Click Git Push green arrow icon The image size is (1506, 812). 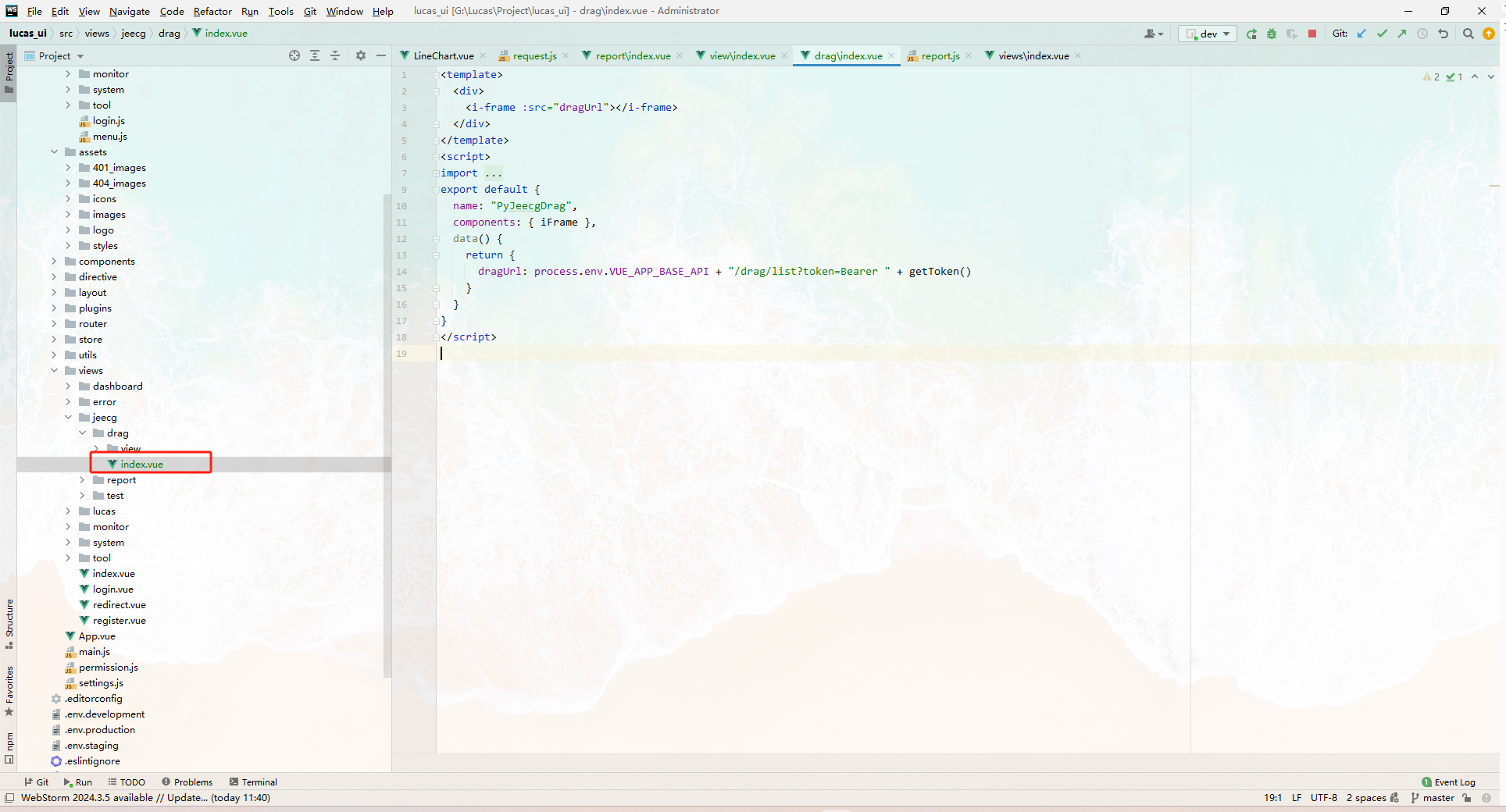tap(1402, 34)
